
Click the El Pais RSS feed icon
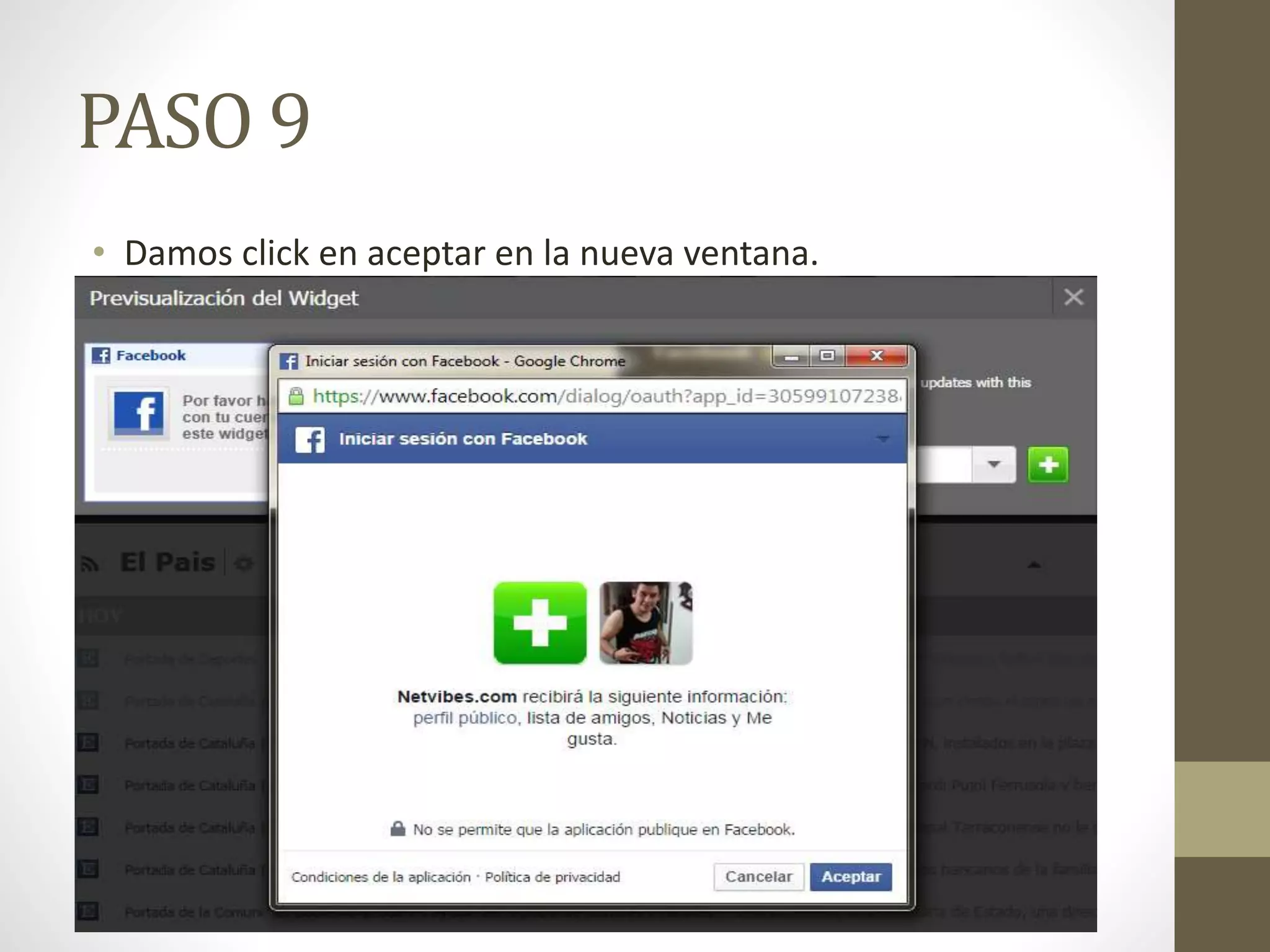point(91,564)
